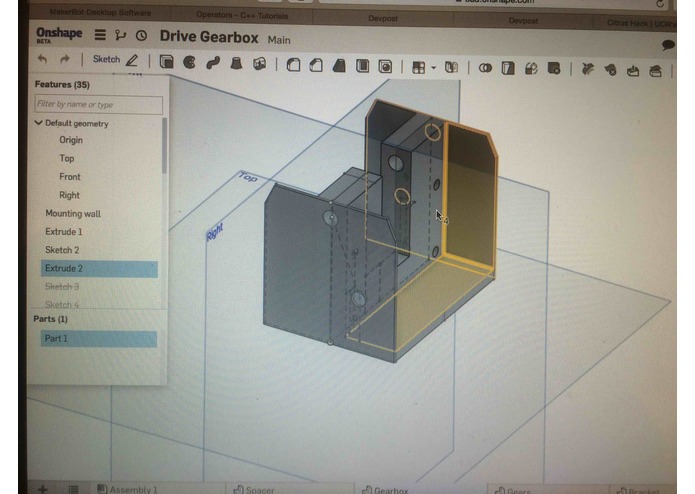The height and width of the screenshot is (494, 695).
Task: Select the Loft tool icon
Action: 236,63
